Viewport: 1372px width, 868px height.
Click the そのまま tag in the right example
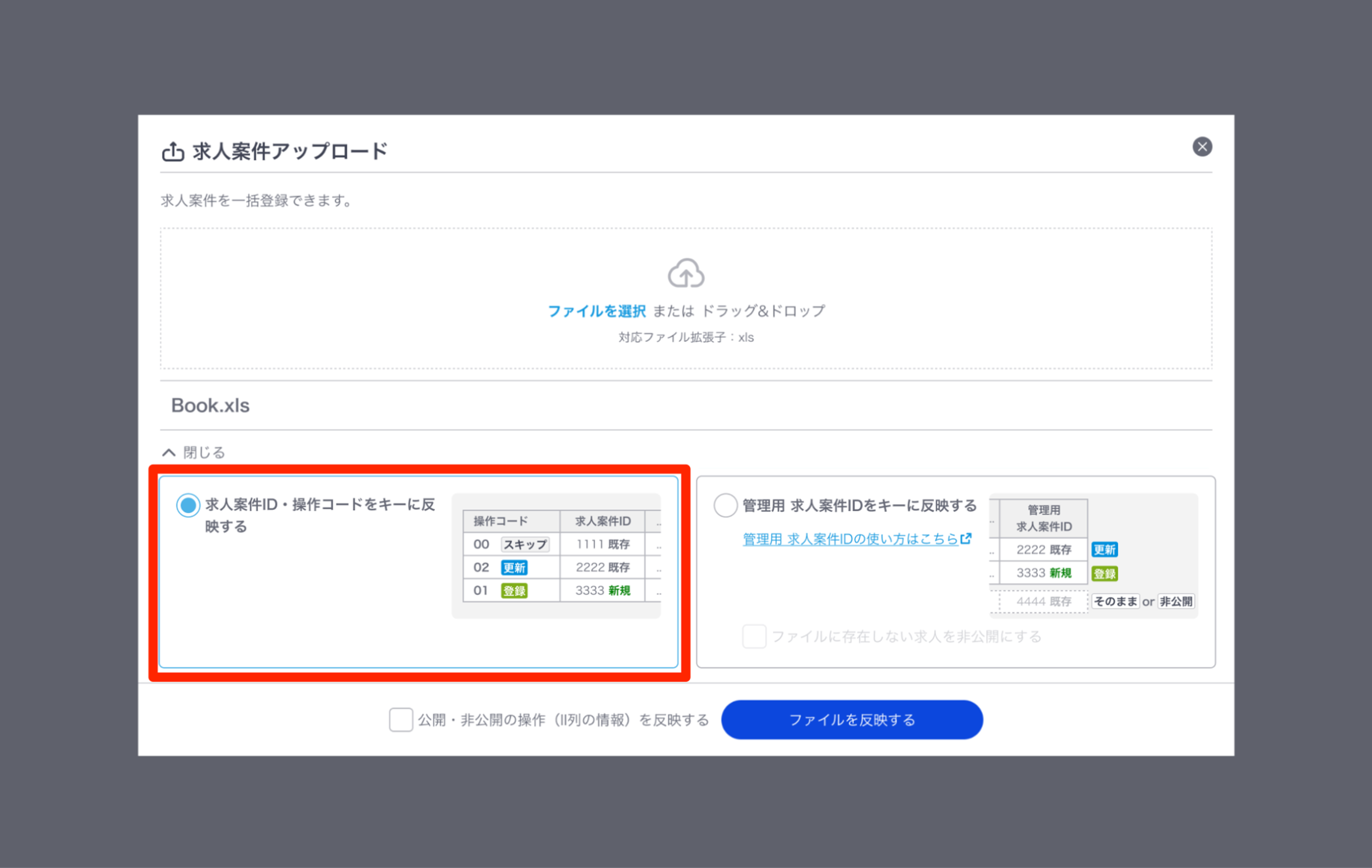(x=1115, y=601)
